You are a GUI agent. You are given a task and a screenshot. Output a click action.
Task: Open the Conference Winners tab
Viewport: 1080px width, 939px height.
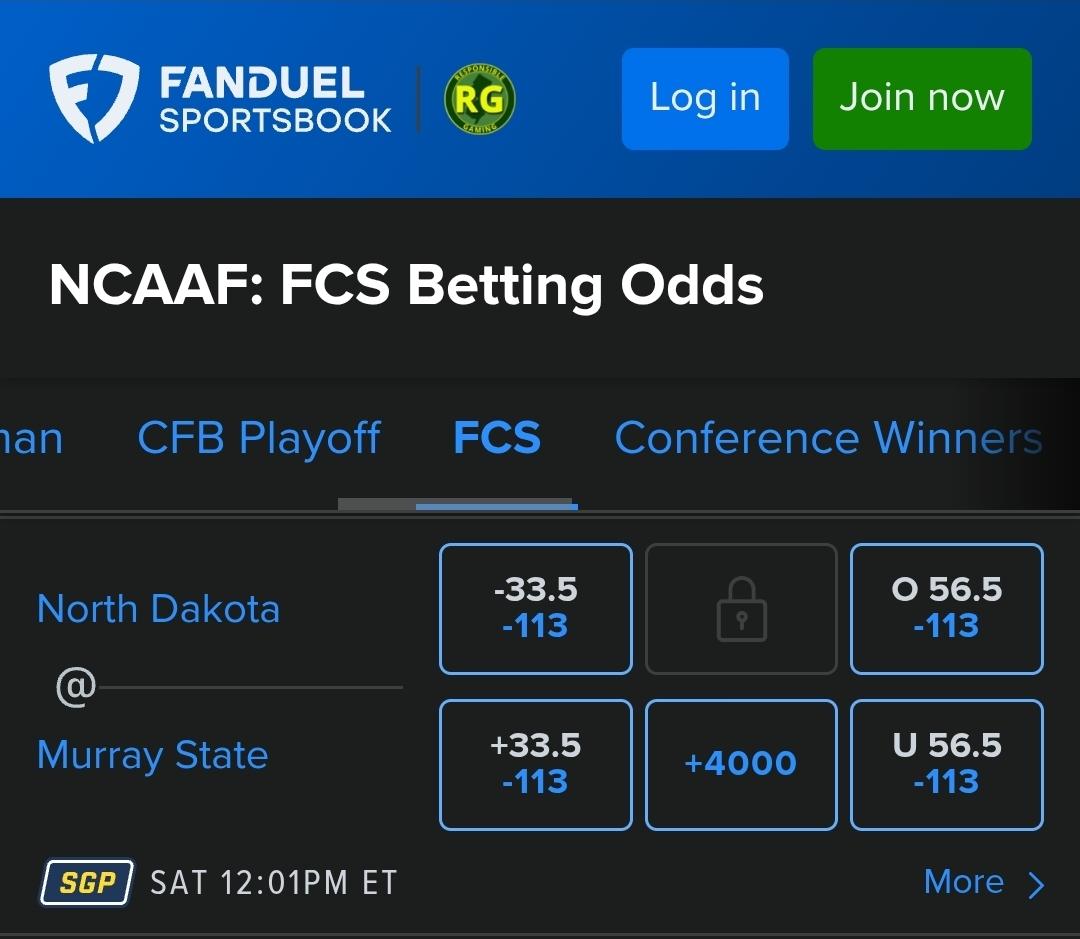tap(828, 438)
